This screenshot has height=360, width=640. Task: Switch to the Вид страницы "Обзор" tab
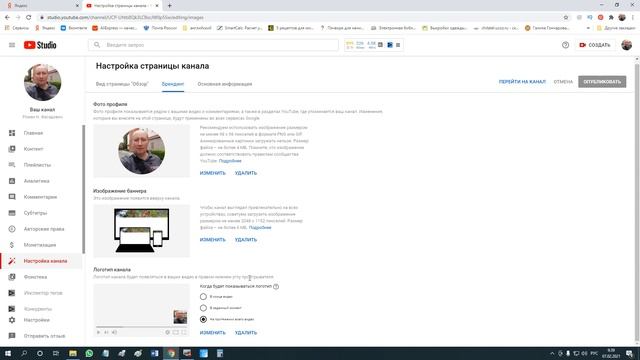(122, 84)
